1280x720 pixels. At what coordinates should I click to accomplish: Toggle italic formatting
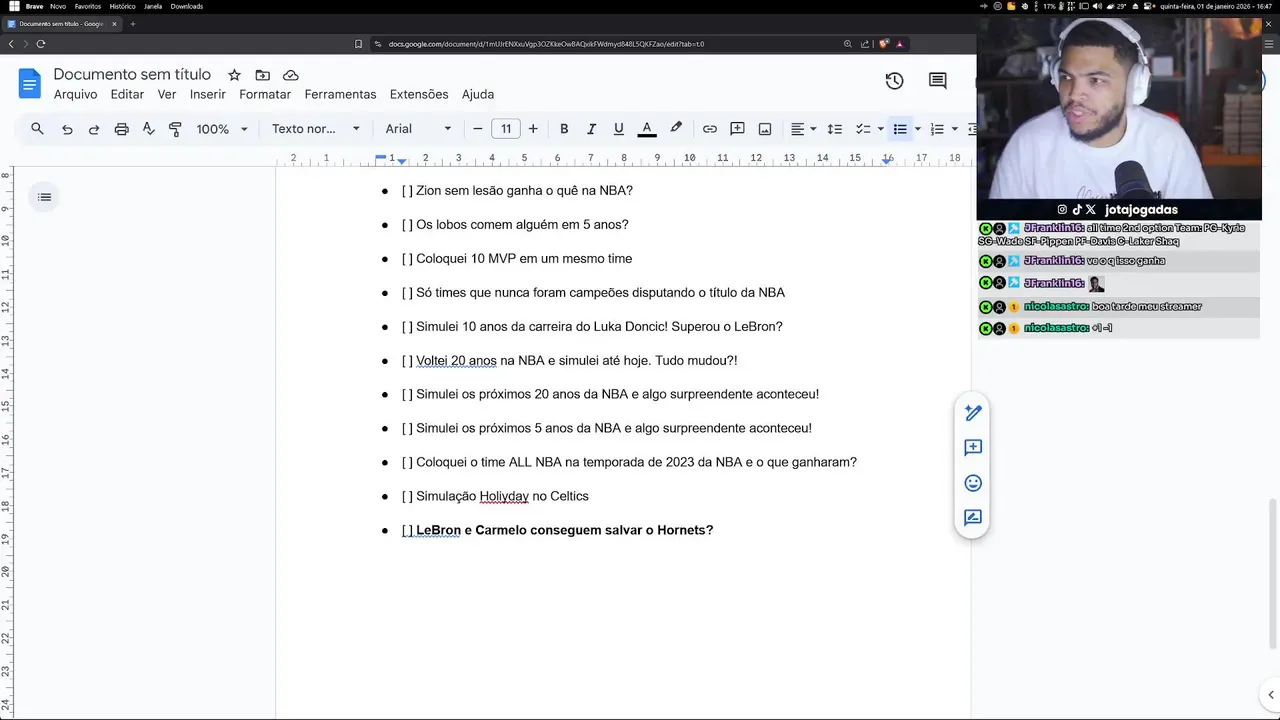[591, 129]
